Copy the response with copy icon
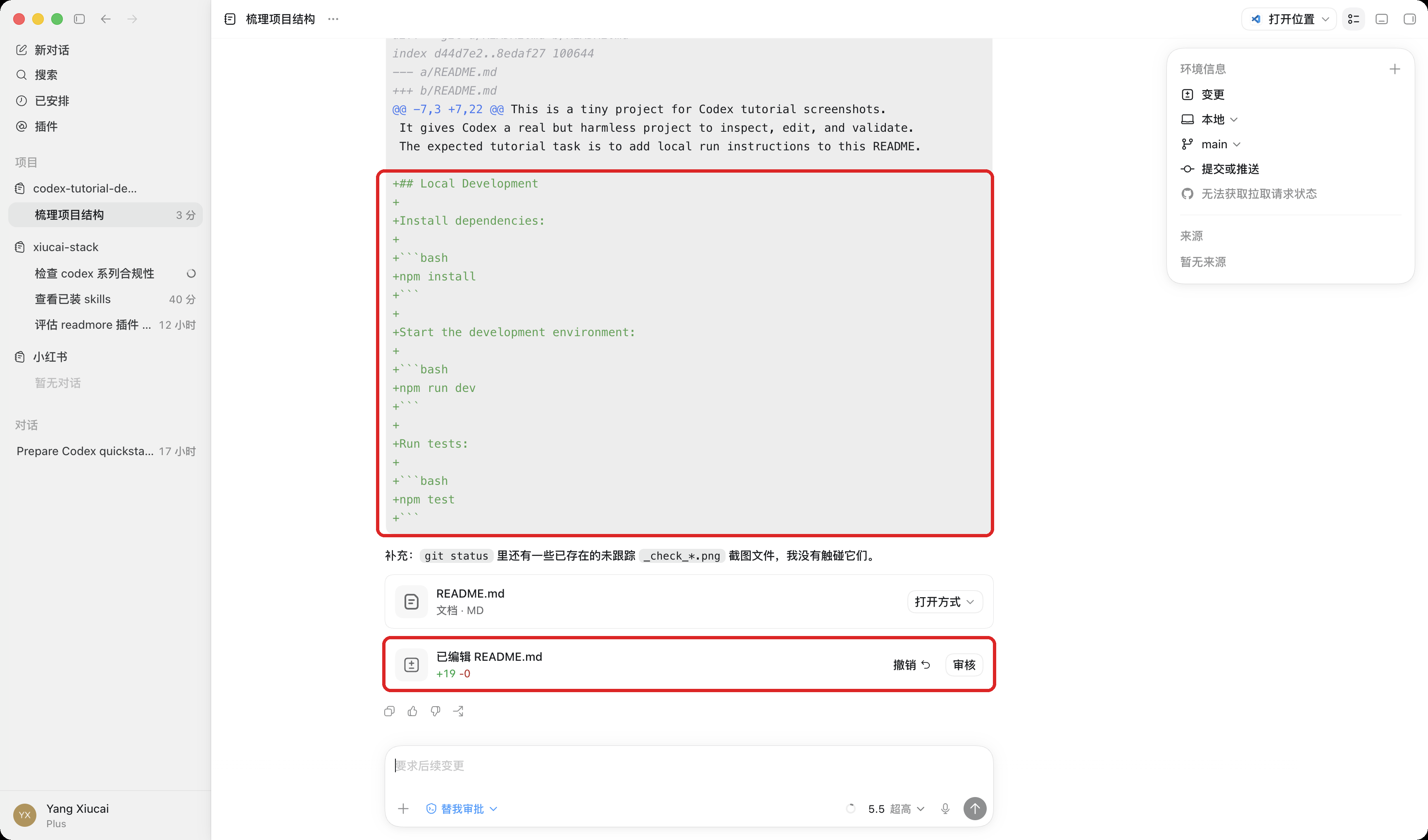Viewport: 1428px width, 840px height. click(x=389, y=711)
